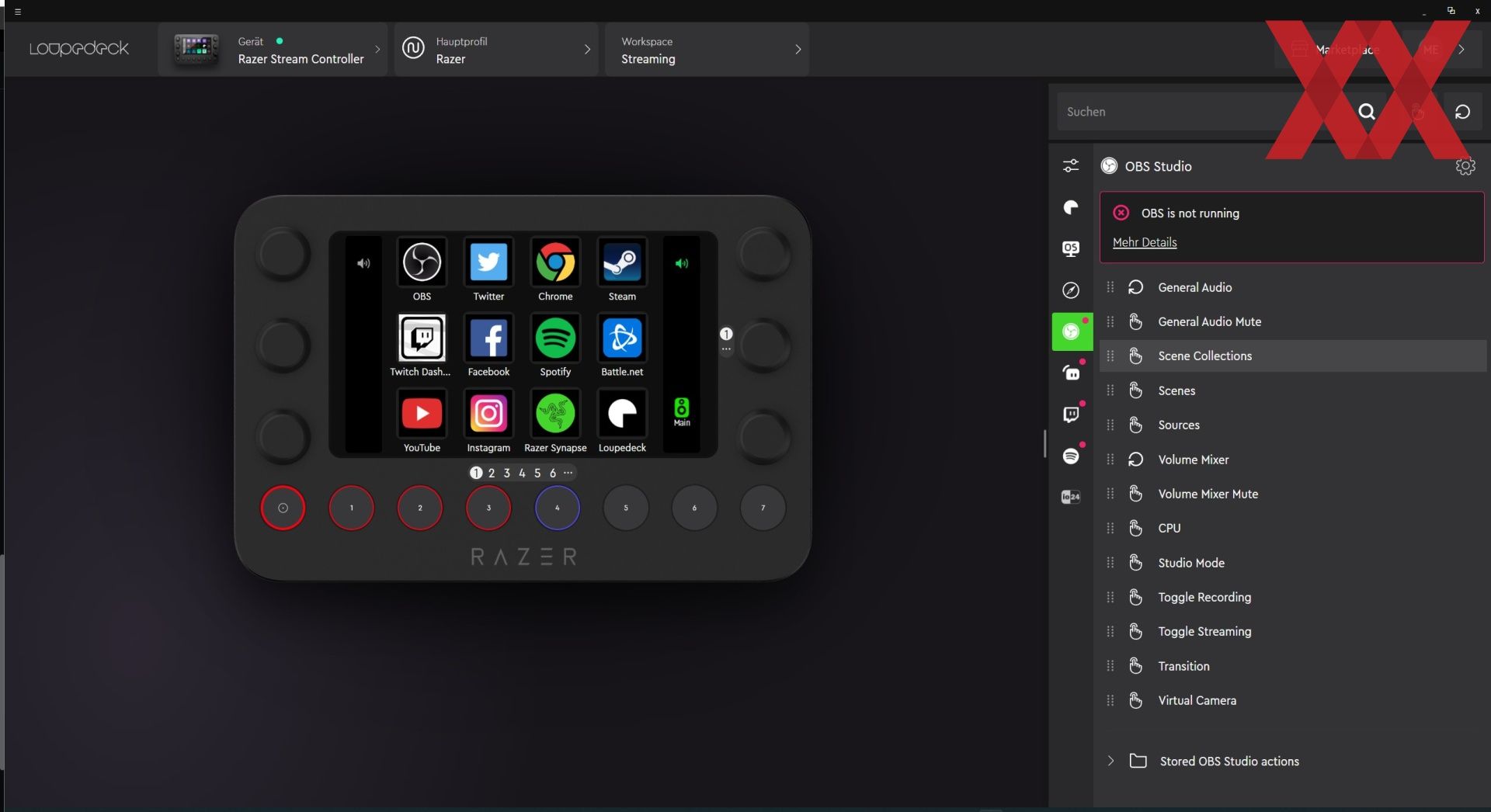The width and height of the screenshot is (1491, 812).
Task: Select the Instagram tile
Action: [x=488, y=414]
